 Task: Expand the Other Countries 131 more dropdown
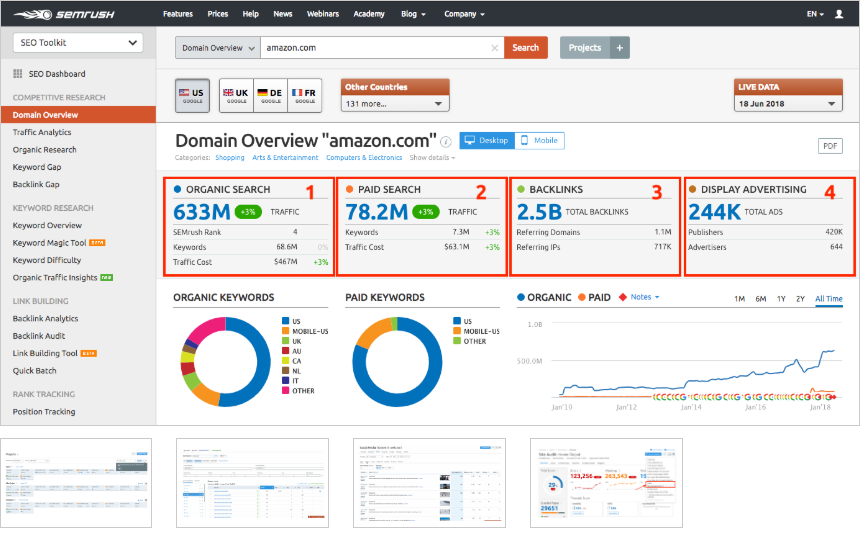(x=395, y=103)
